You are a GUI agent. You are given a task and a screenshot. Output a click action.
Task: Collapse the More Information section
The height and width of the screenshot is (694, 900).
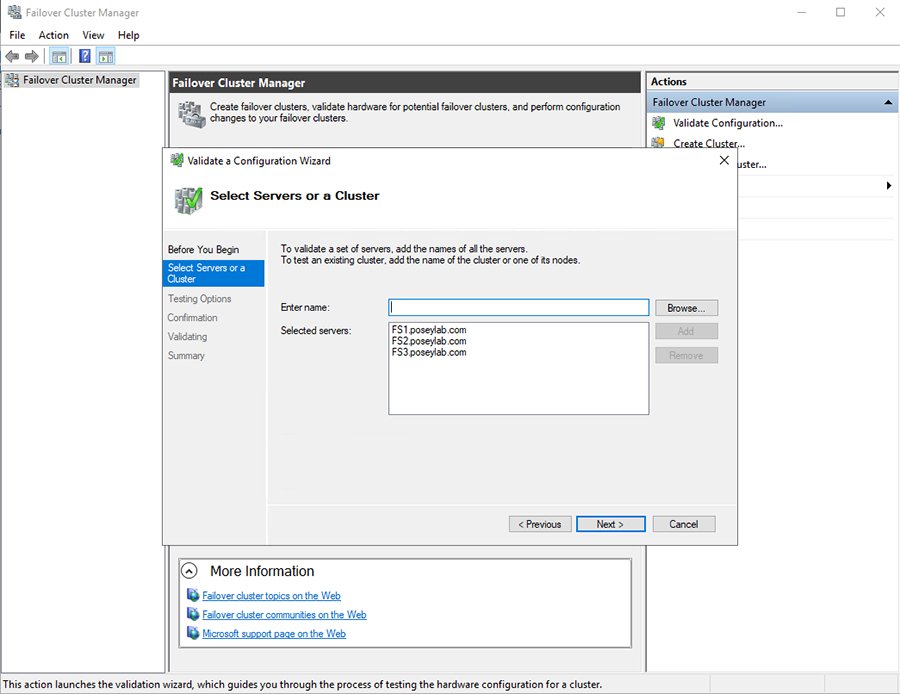tap(189, 570)
